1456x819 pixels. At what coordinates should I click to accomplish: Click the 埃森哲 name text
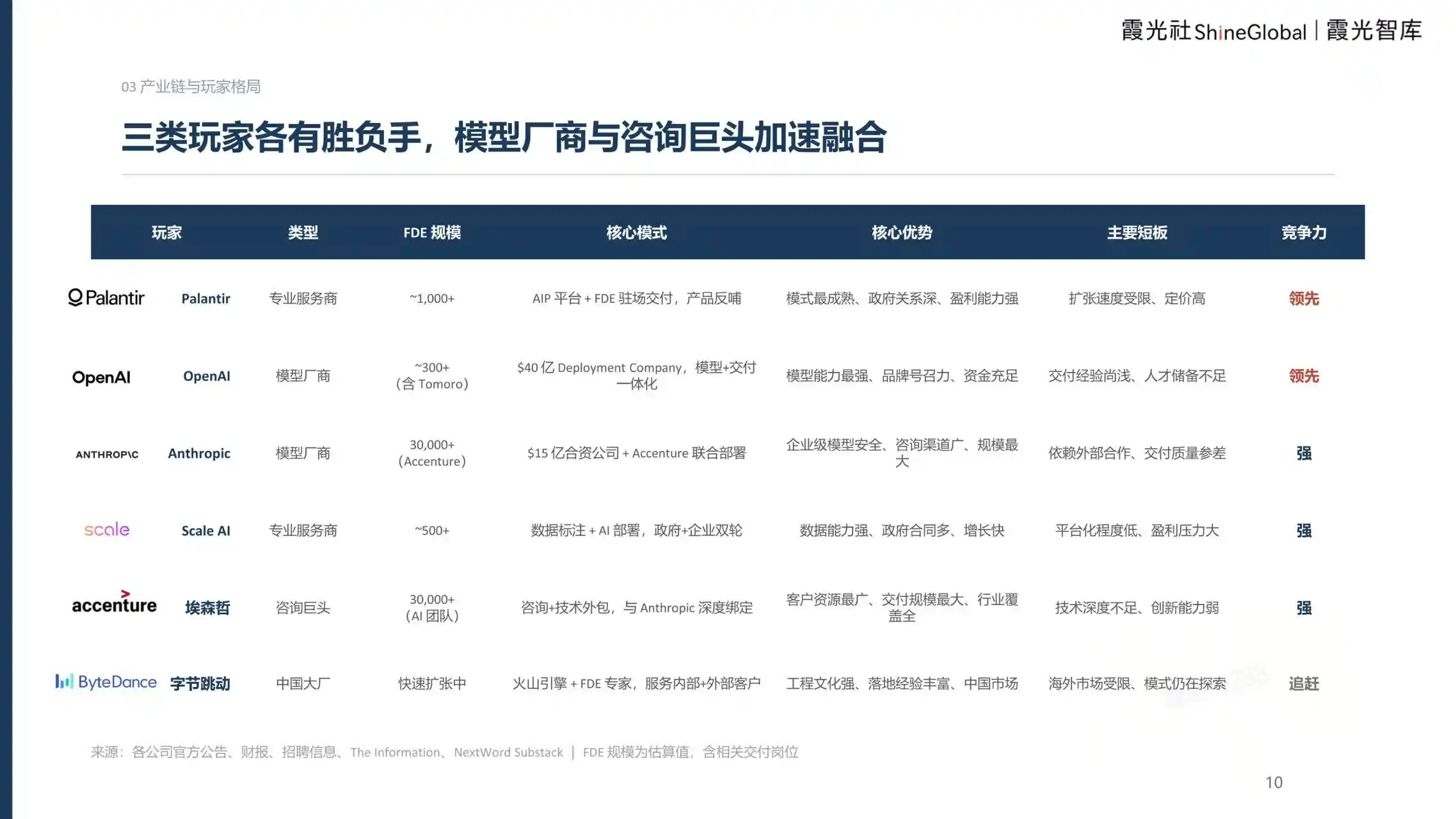tap(207, 608)
